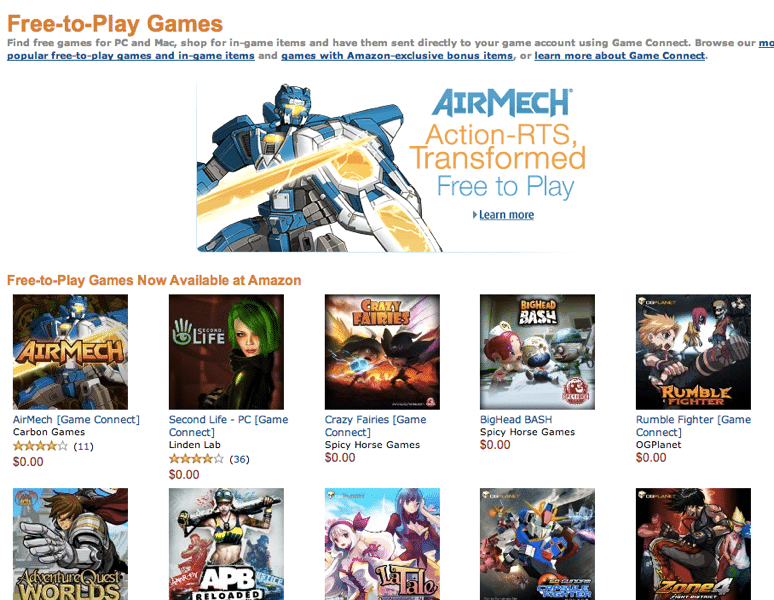Open AirMech [Game Connect] title link

click(x=76, y=419)
